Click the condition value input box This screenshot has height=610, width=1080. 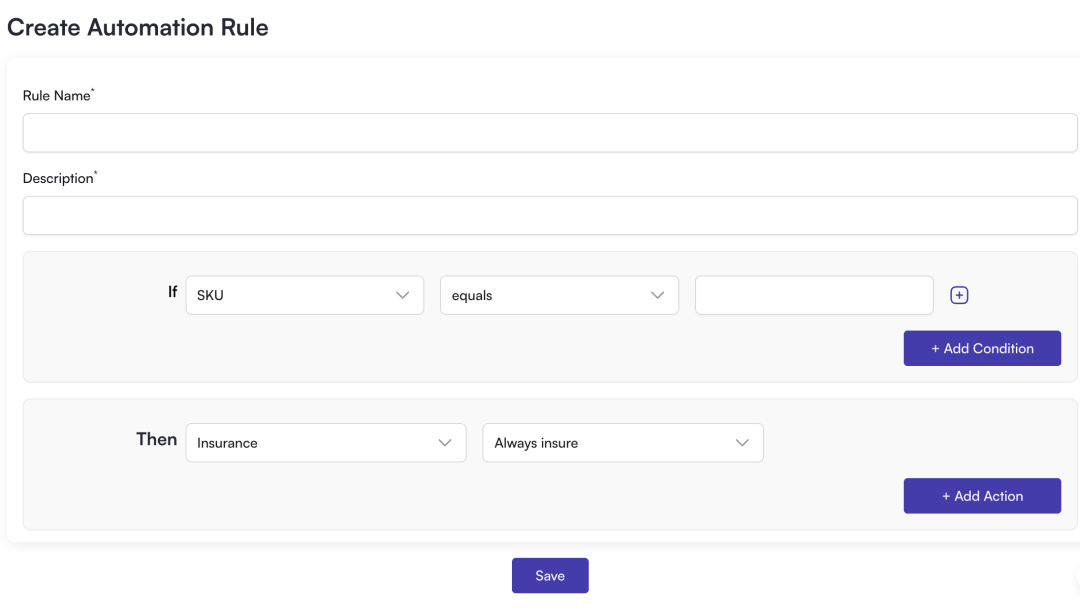tap(814, 295)
